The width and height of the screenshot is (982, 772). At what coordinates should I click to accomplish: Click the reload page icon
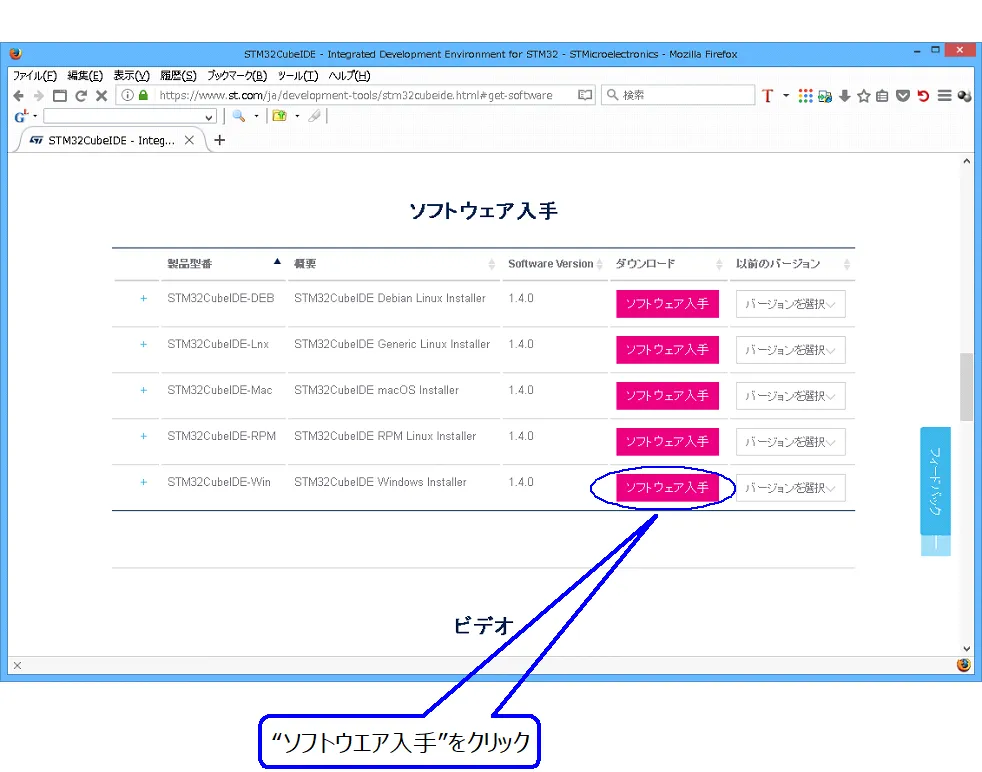tap(80, 96)
